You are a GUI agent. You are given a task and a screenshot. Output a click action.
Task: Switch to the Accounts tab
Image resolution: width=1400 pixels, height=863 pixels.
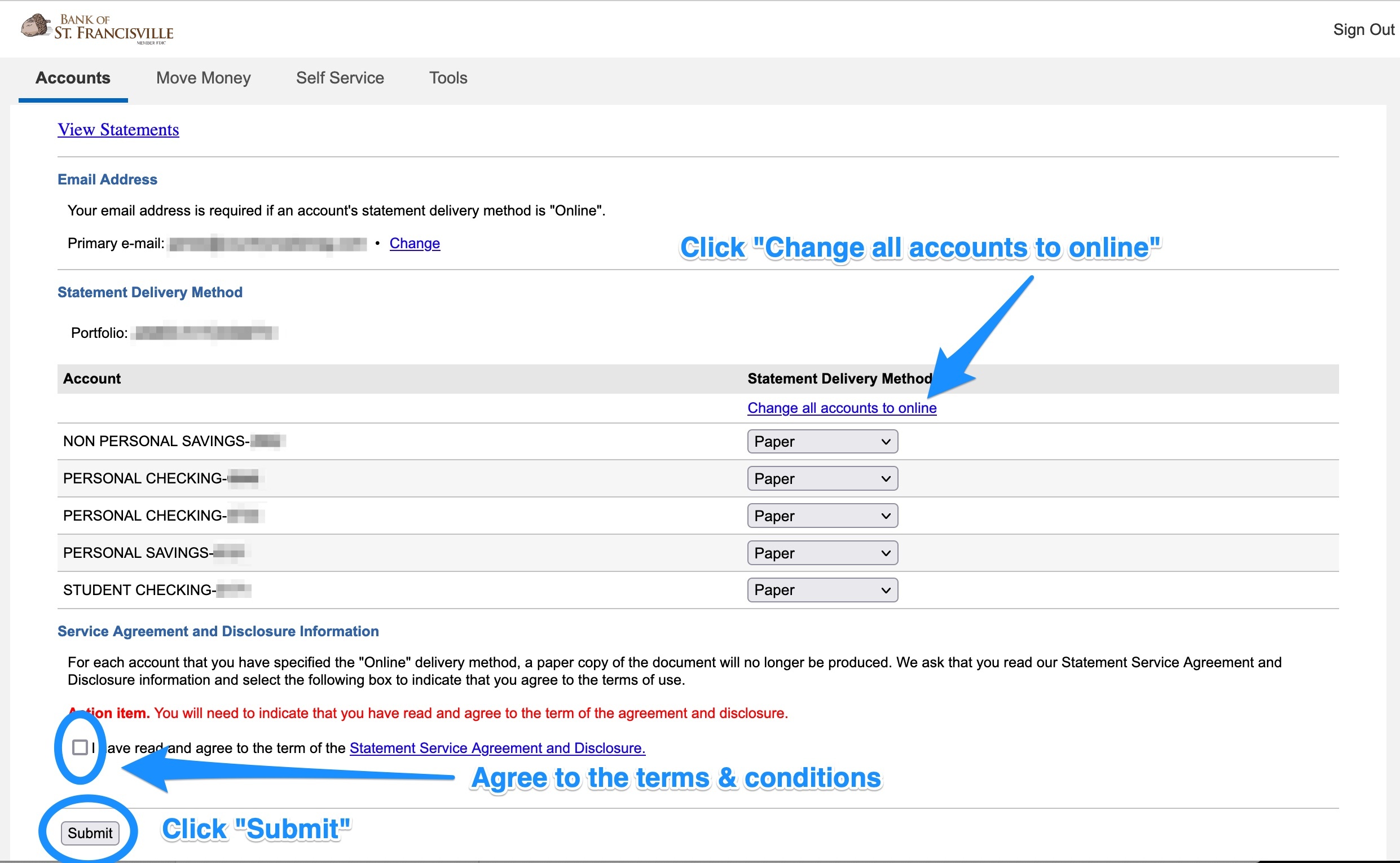73,78
